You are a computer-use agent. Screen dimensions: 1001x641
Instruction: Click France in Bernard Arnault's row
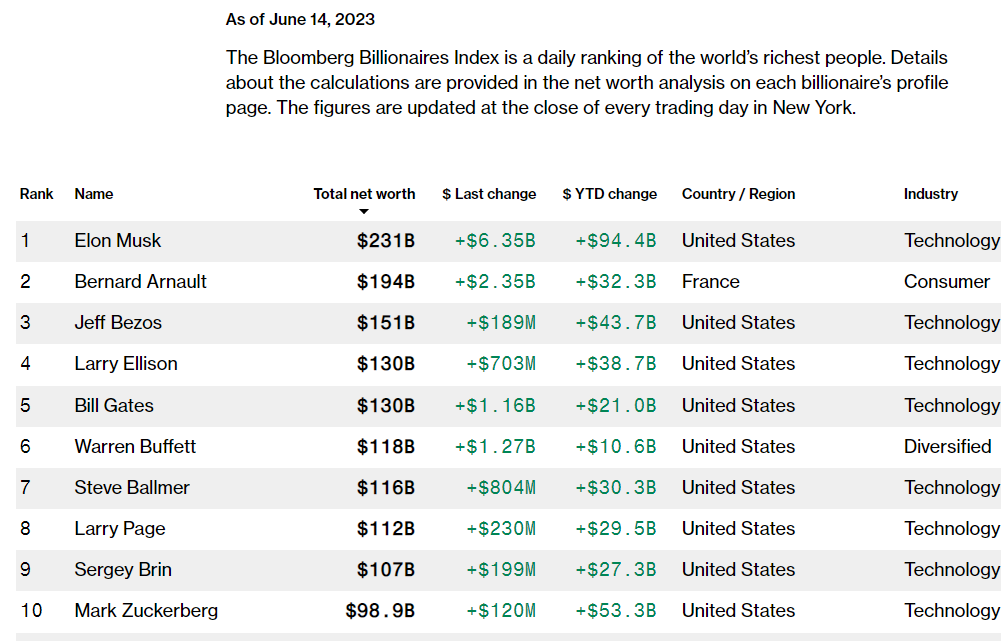pyautogui.click(x=711, y=282)
